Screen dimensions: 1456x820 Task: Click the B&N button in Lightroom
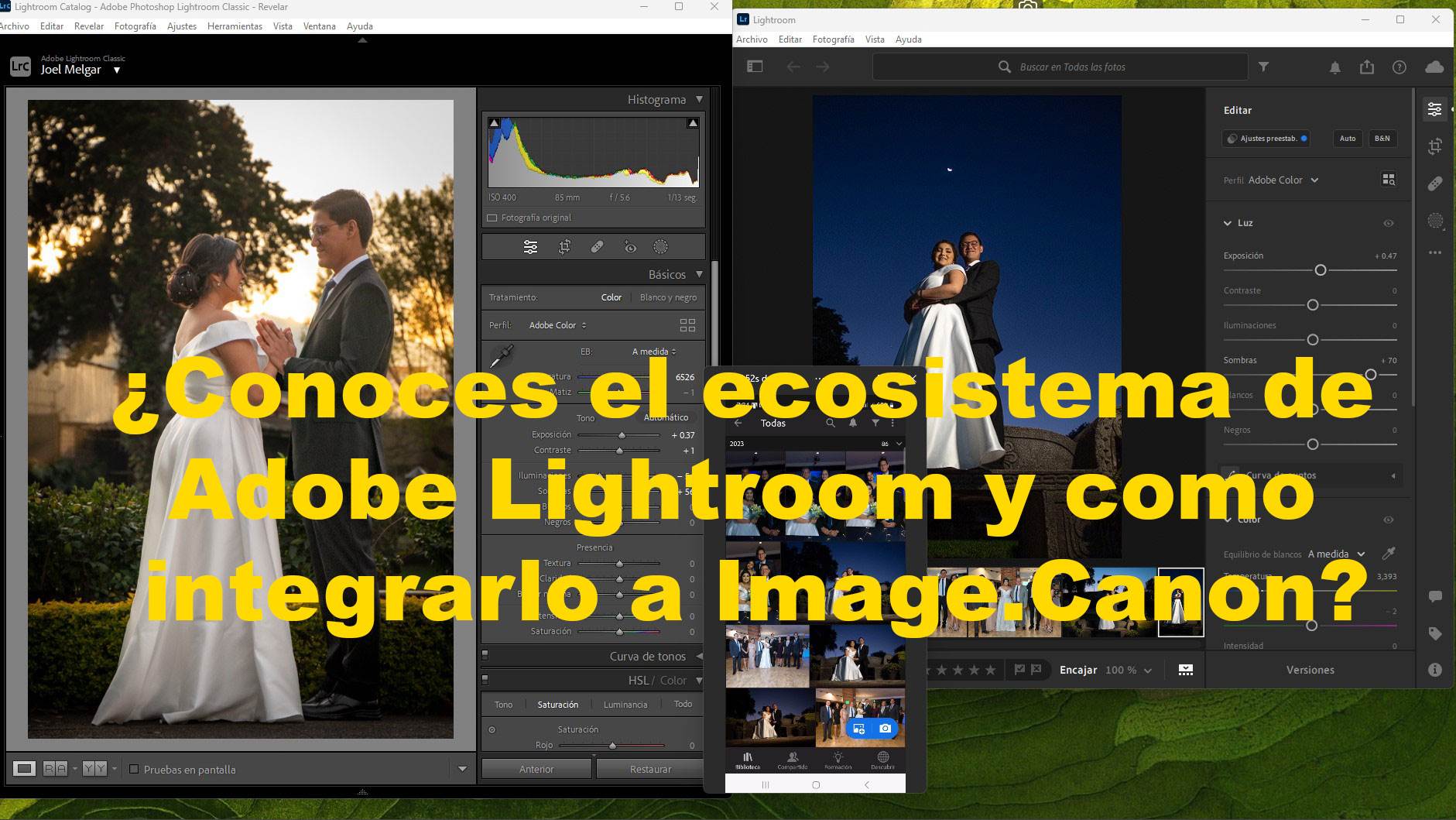(1382, 139)
